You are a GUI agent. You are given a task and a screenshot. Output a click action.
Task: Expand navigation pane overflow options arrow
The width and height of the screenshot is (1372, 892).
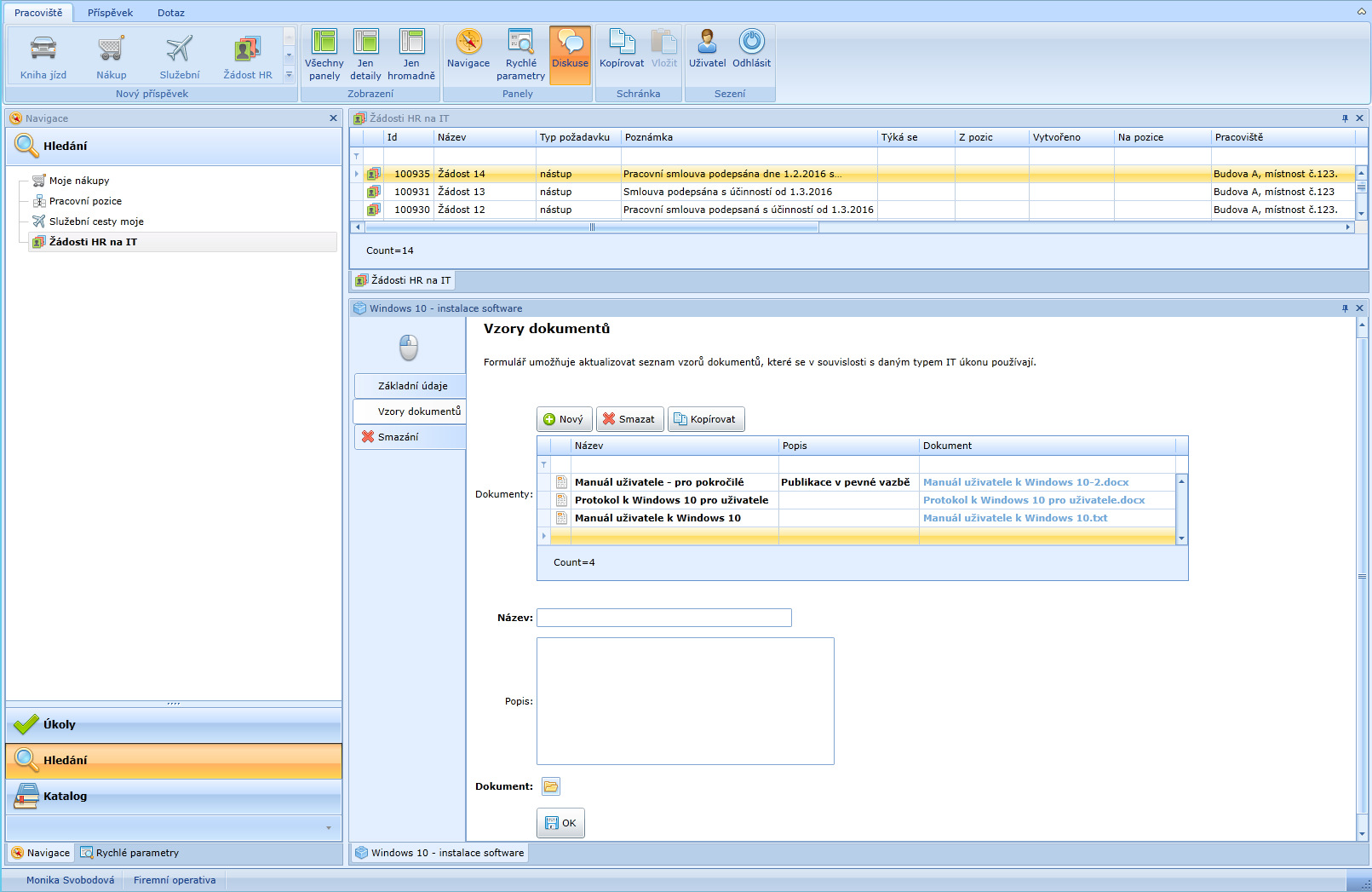[x=329, y=828]
